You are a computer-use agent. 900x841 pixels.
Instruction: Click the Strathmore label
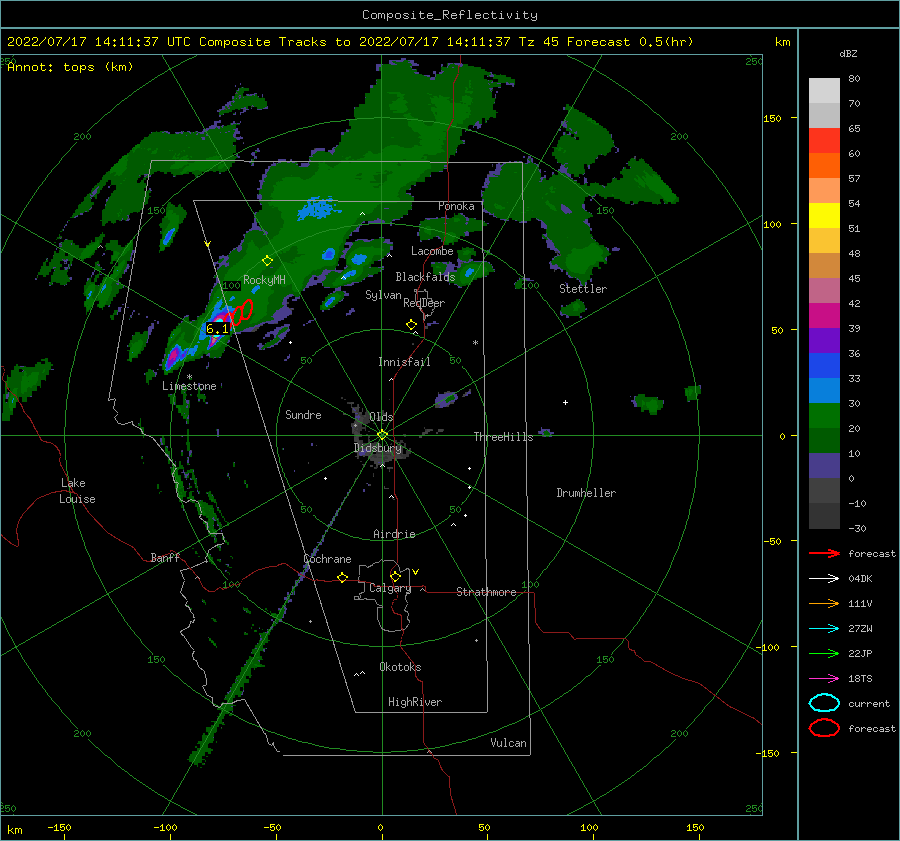coord(486,592)
